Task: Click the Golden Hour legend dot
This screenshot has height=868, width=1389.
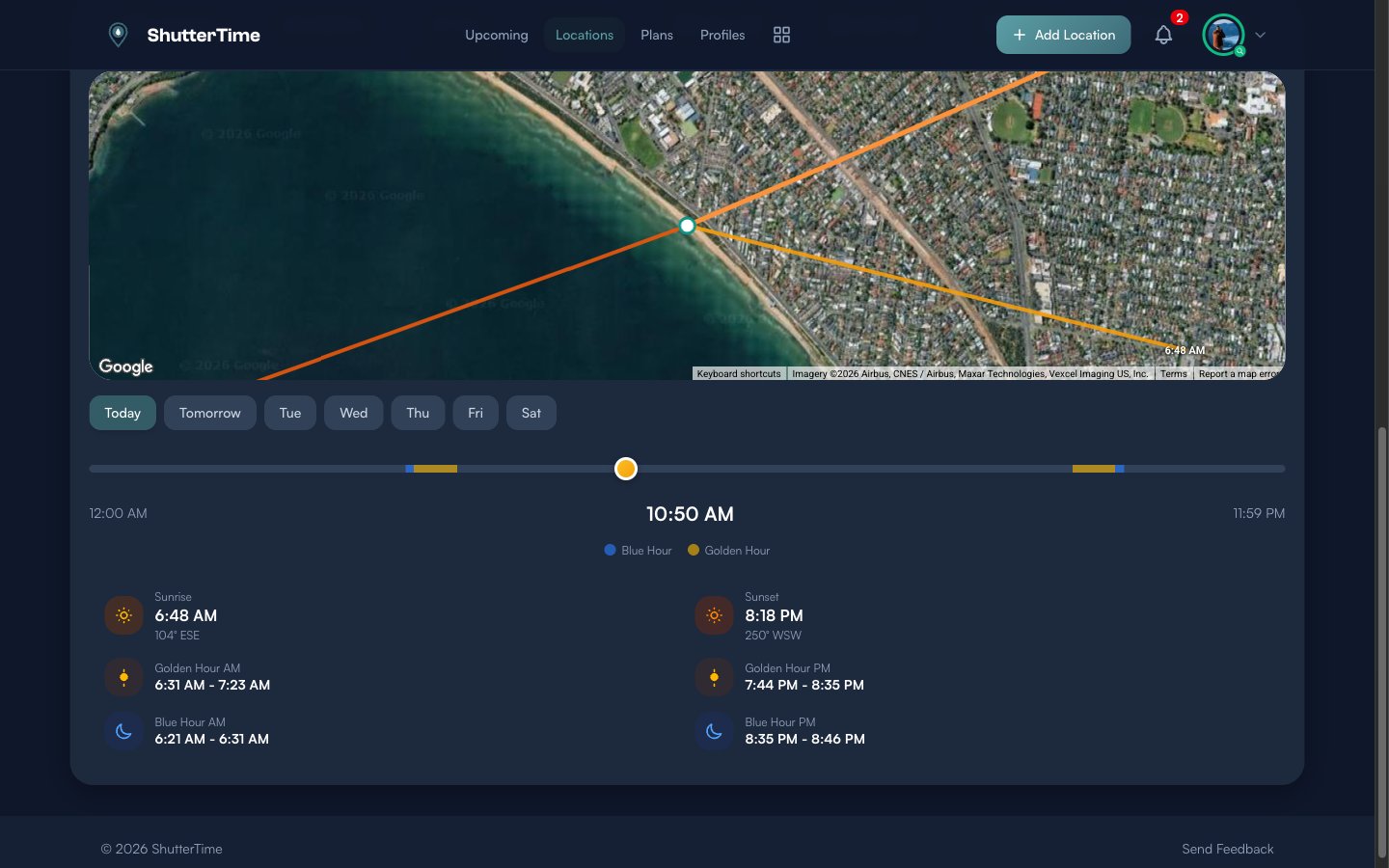Action: (x=693, y=550)
